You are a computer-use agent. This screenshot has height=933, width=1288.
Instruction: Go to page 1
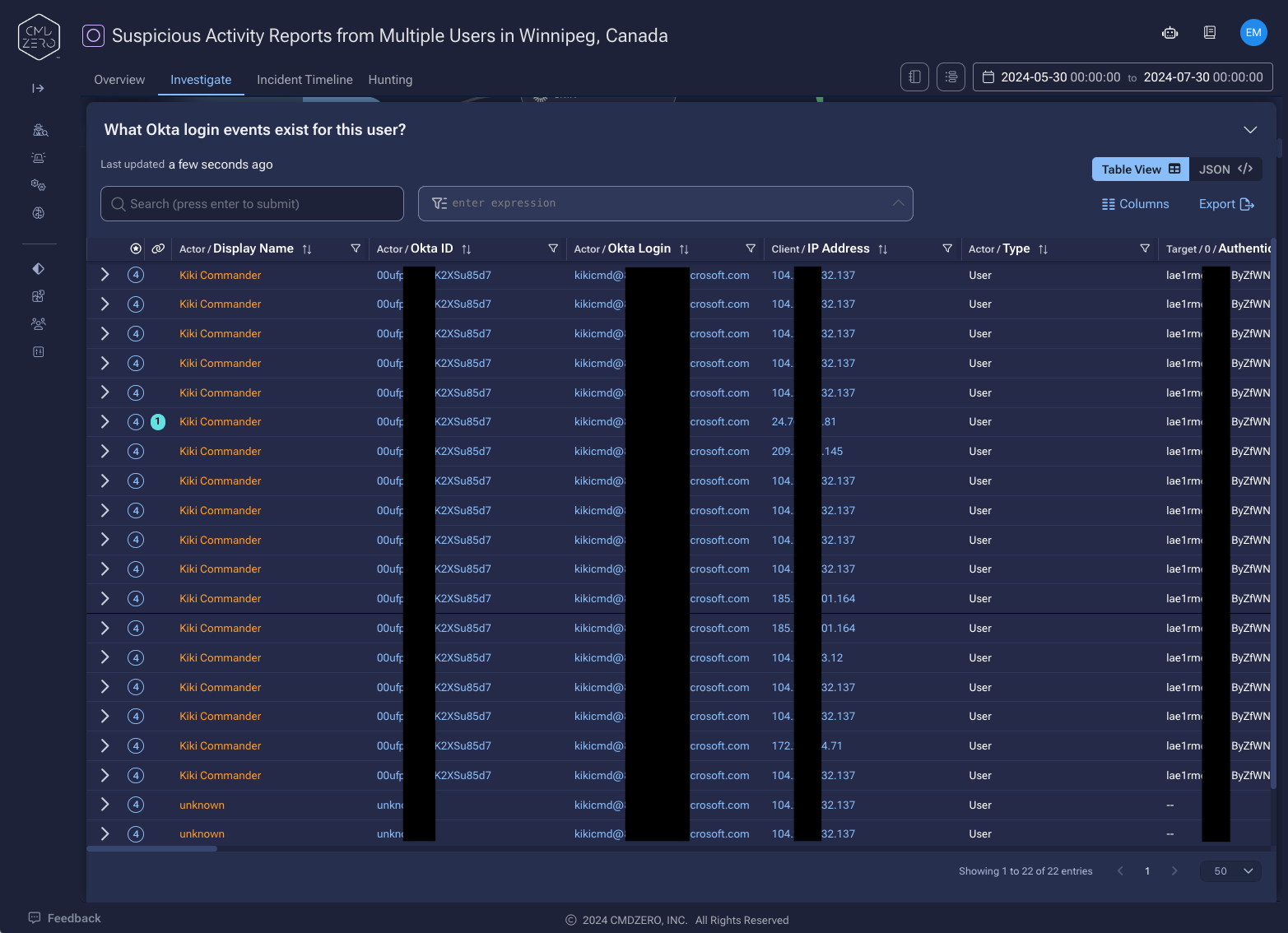[x=1147, y=870]
